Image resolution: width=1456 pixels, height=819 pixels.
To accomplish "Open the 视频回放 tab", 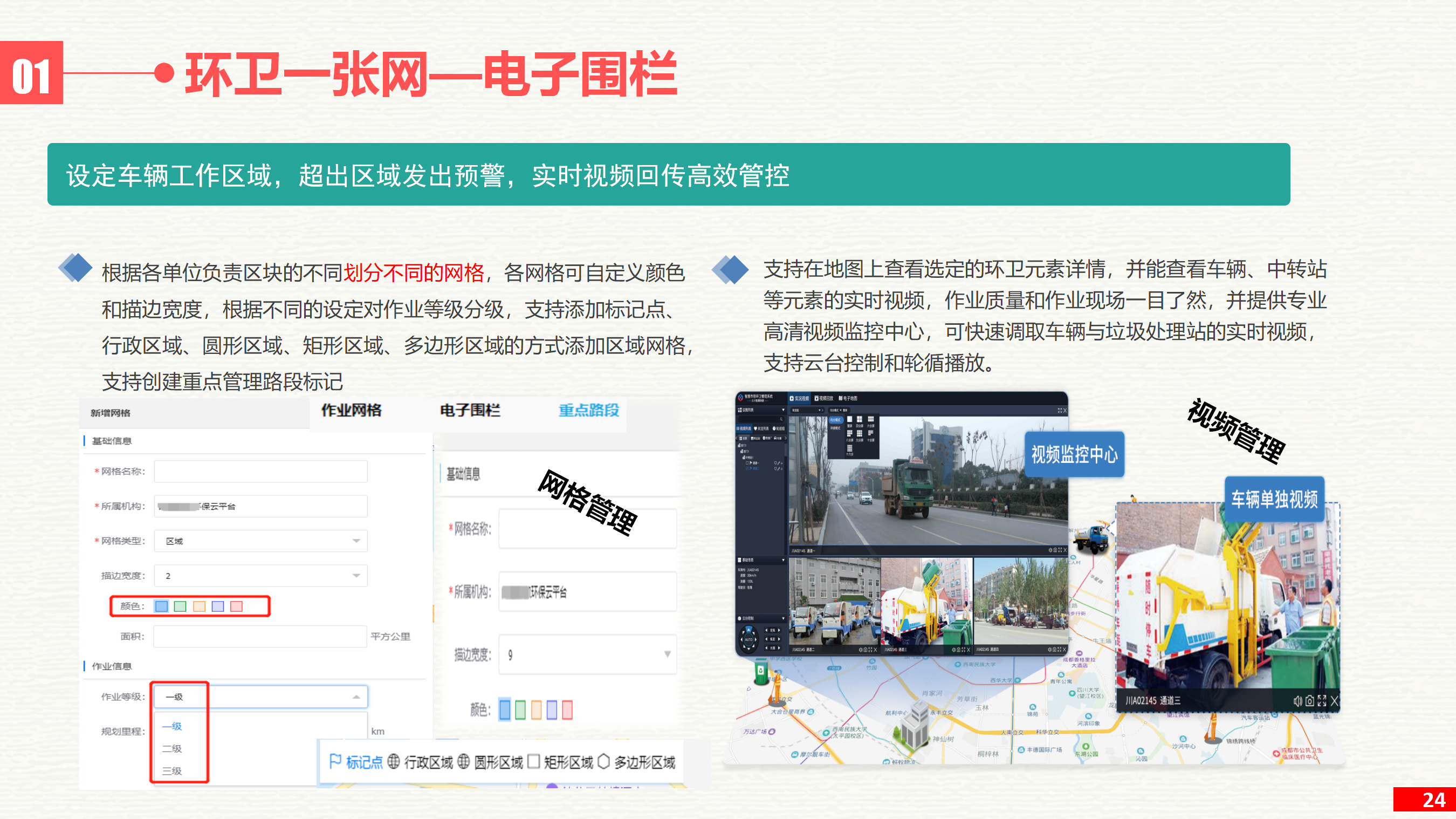I will click(823, 398).
